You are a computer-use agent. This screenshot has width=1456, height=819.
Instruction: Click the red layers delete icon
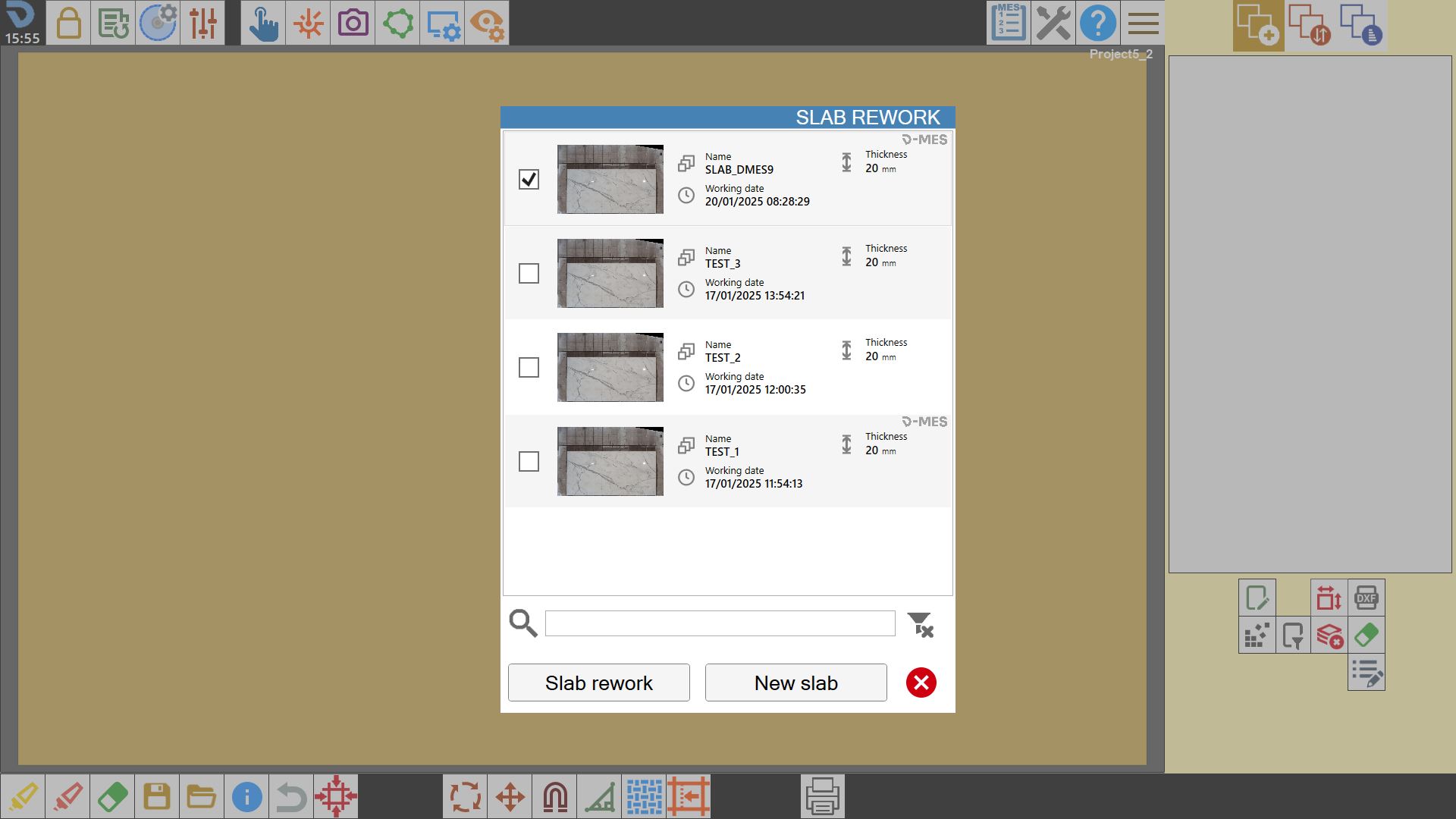pyautogui.click(x=1329, y=635)
